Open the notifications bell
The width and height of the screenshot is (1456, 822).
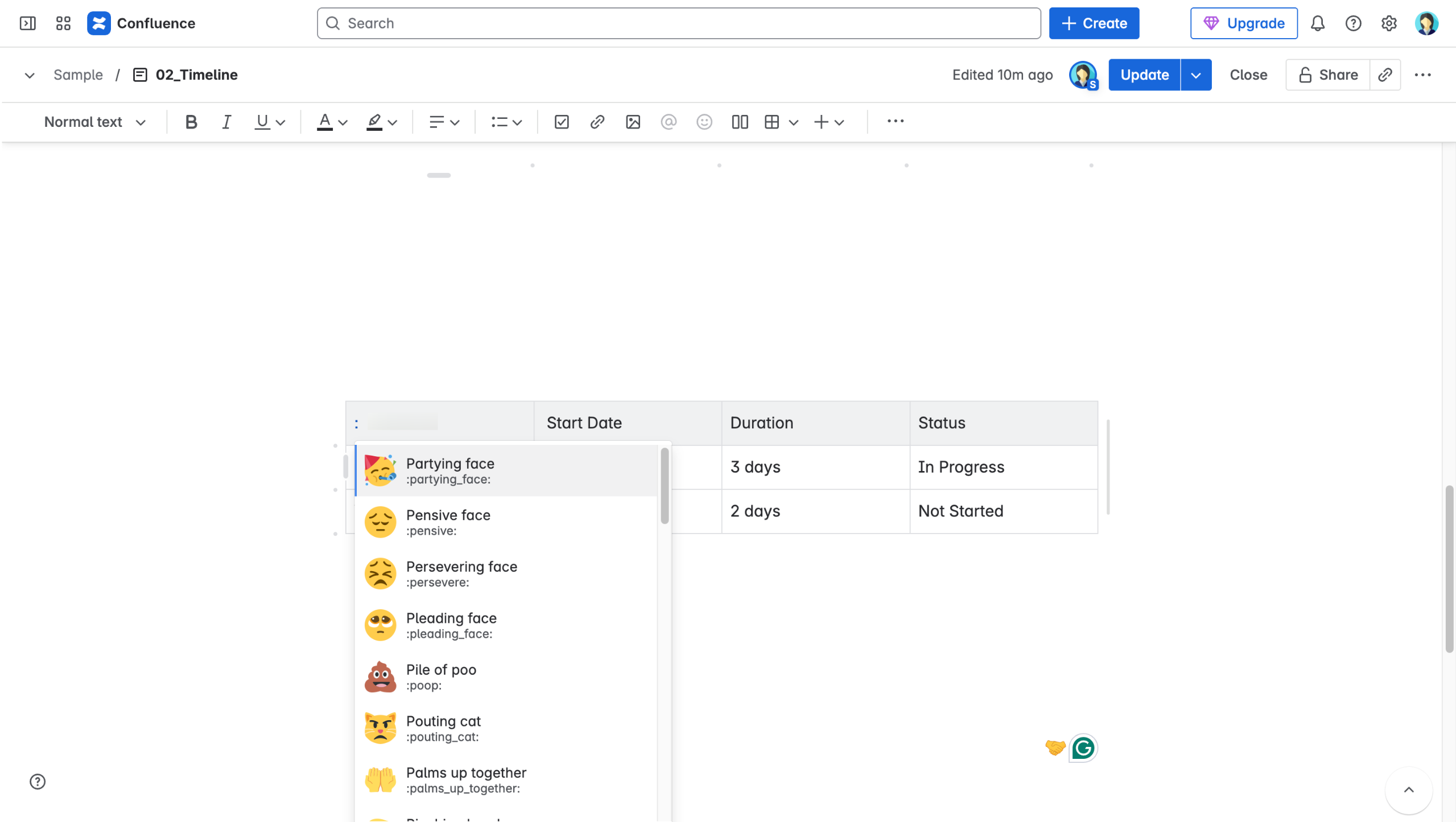(1318, 23)
